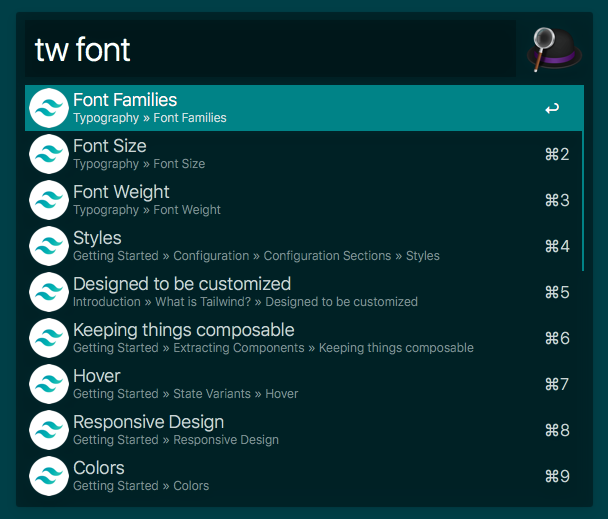Viewport: 608px width, 519px height.
Task: Click the ⌘8 shortcut label
Action: [557, 430]
